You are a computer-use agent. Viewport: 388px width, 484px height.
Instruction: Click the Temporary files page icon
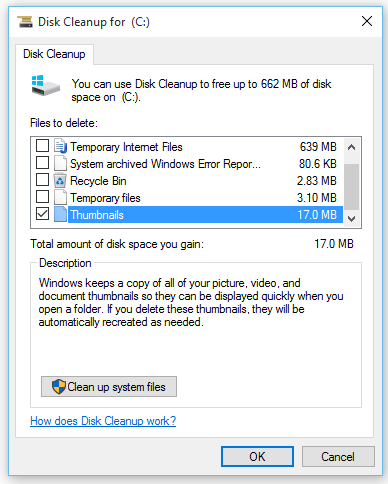point(60,197)
